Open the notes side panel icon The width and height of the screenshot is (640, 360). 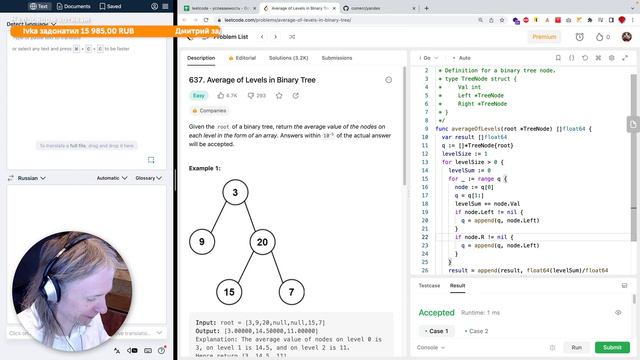coord(633,124)
